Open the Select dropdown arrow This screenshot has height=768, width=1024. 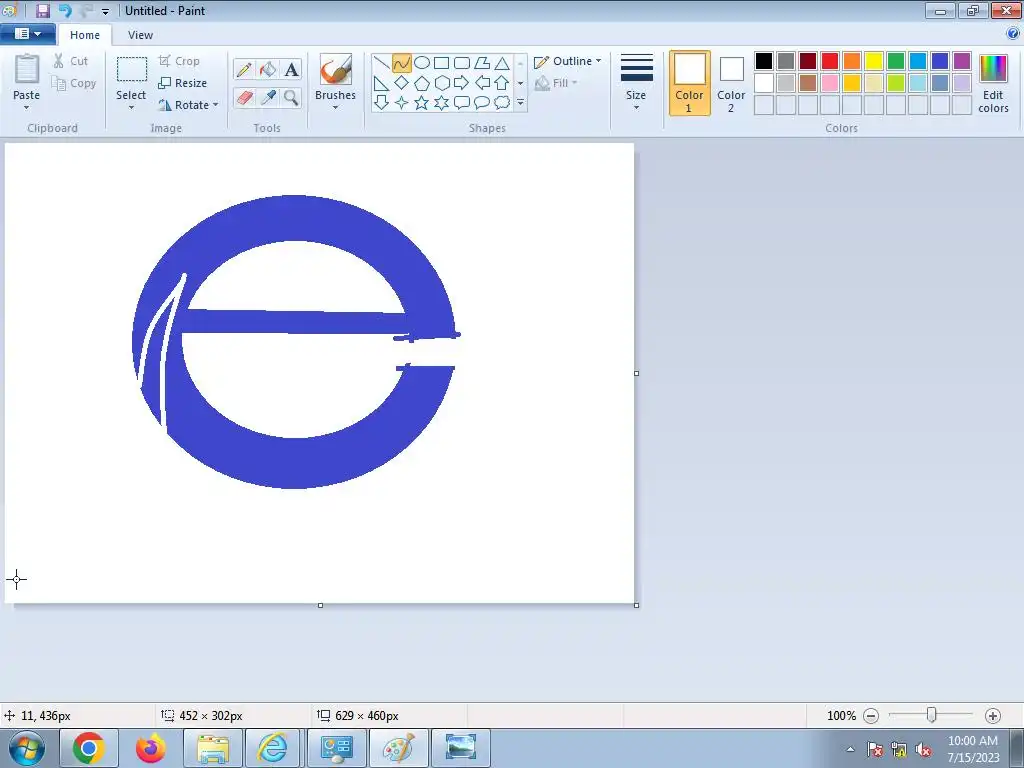131,108
